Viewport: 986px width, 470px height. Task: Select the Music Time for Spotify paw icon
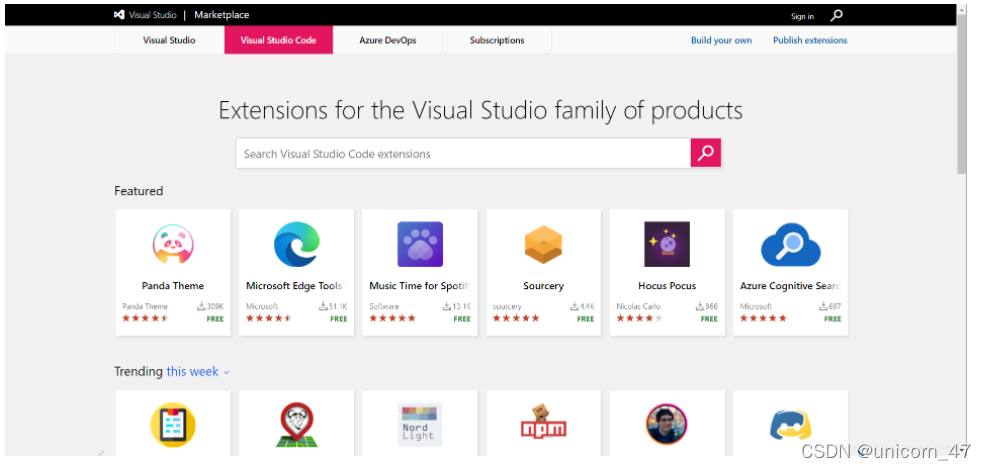[420, 244]
